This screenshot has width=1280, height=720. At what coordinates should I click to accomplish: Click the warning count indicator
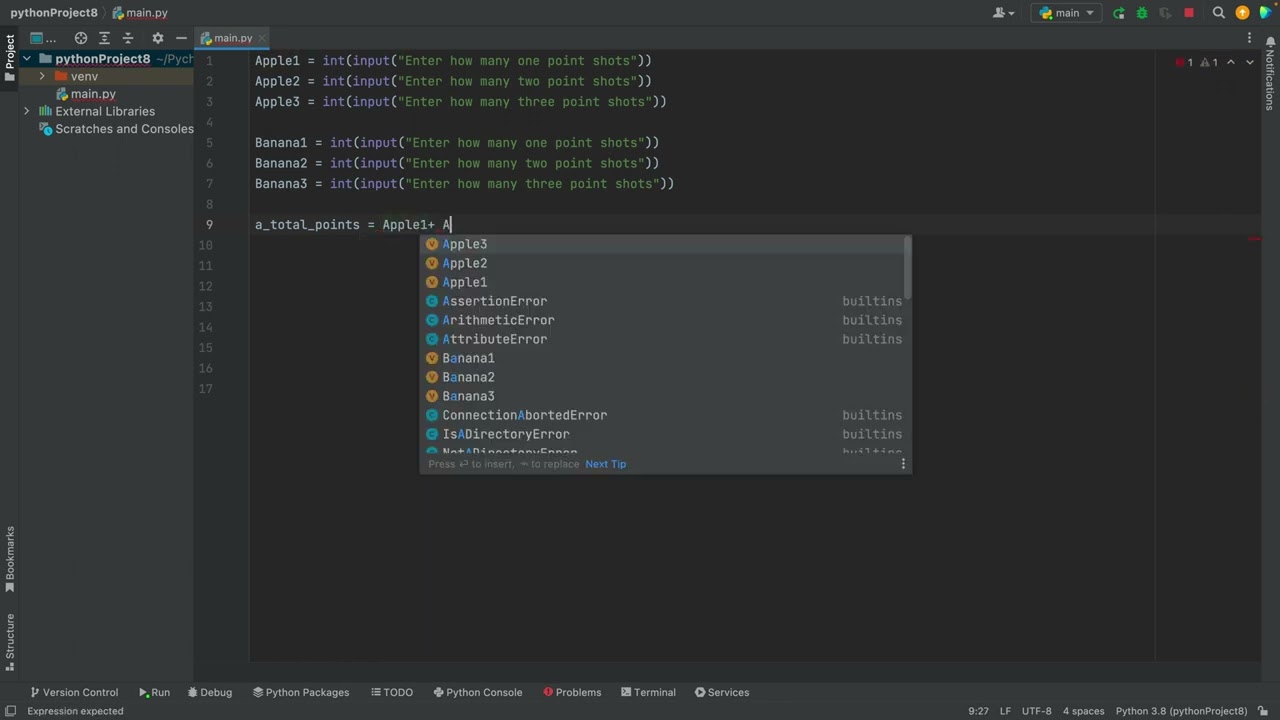[1209, 62]
